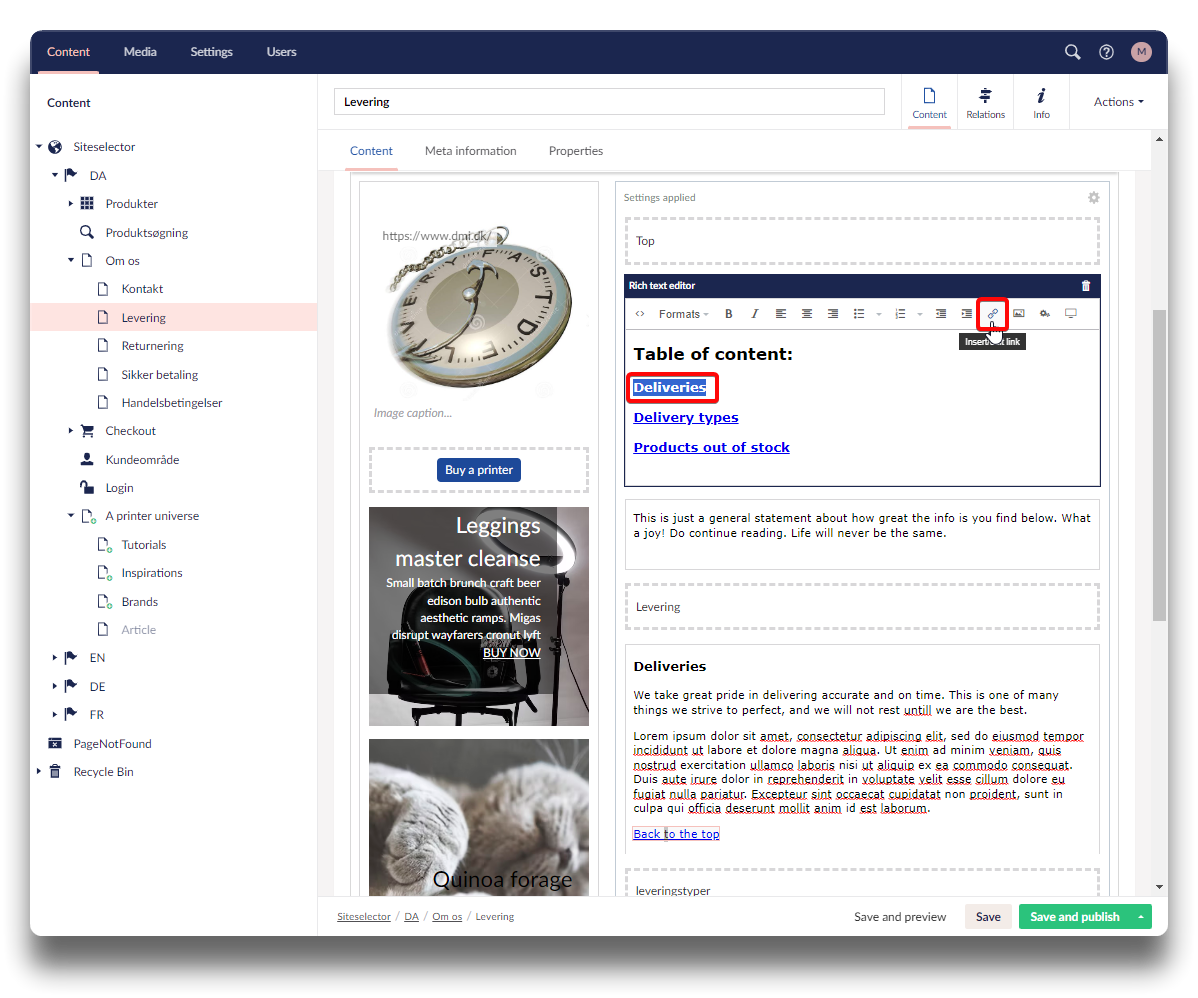Expand the EN language tree node
Image resolution: width=1198 pixels, height=998 pixels.
55,658
